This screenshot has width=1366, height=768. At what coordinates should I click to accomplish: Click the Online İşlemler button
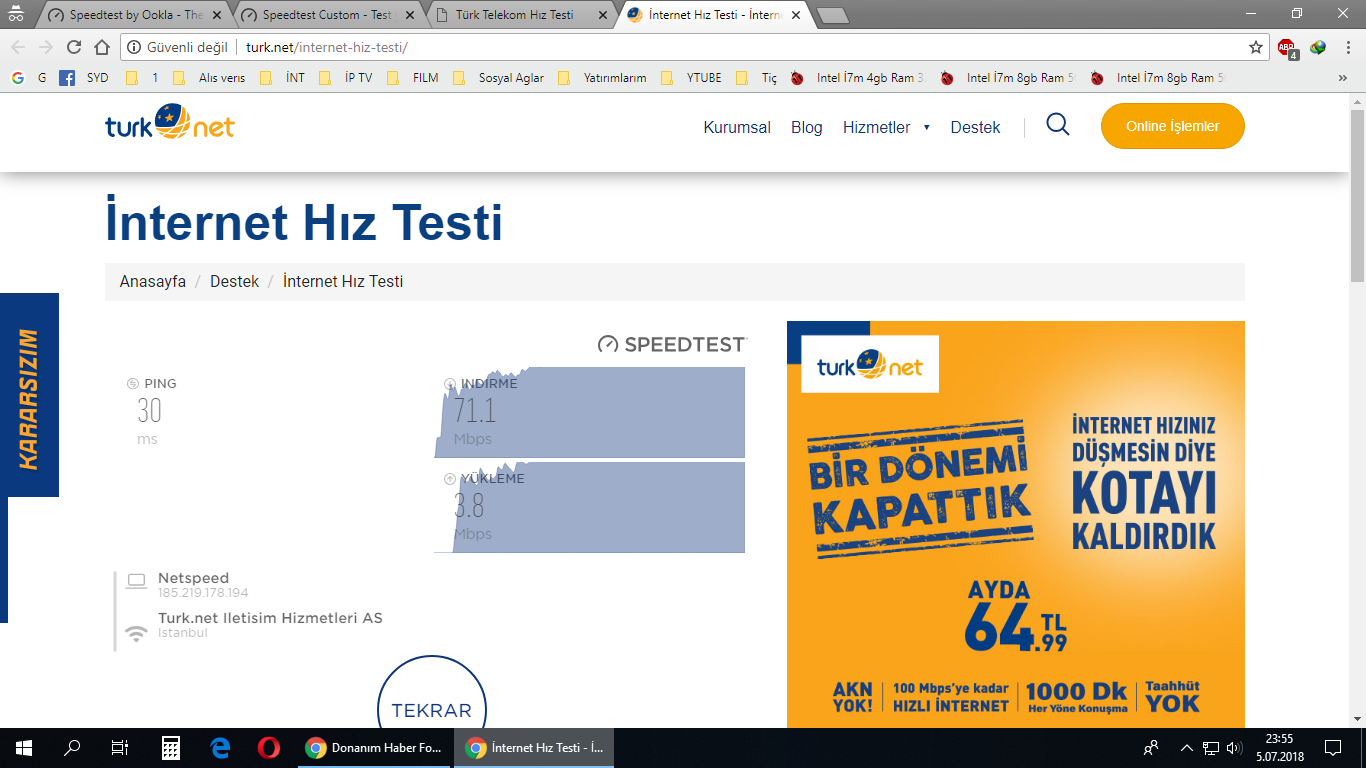1172,126
